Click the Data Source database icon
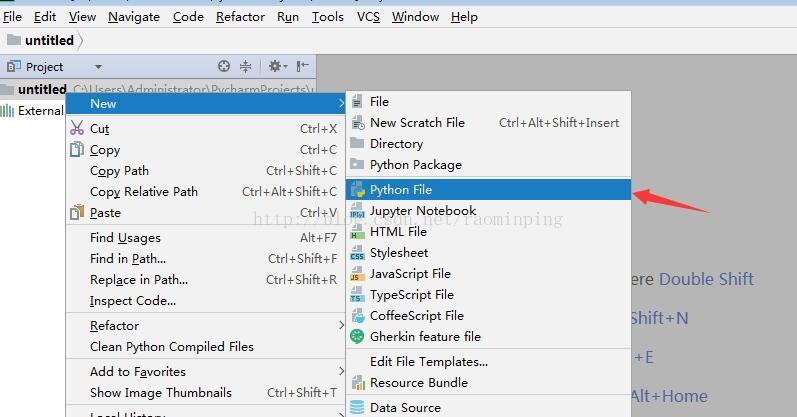 357,408
